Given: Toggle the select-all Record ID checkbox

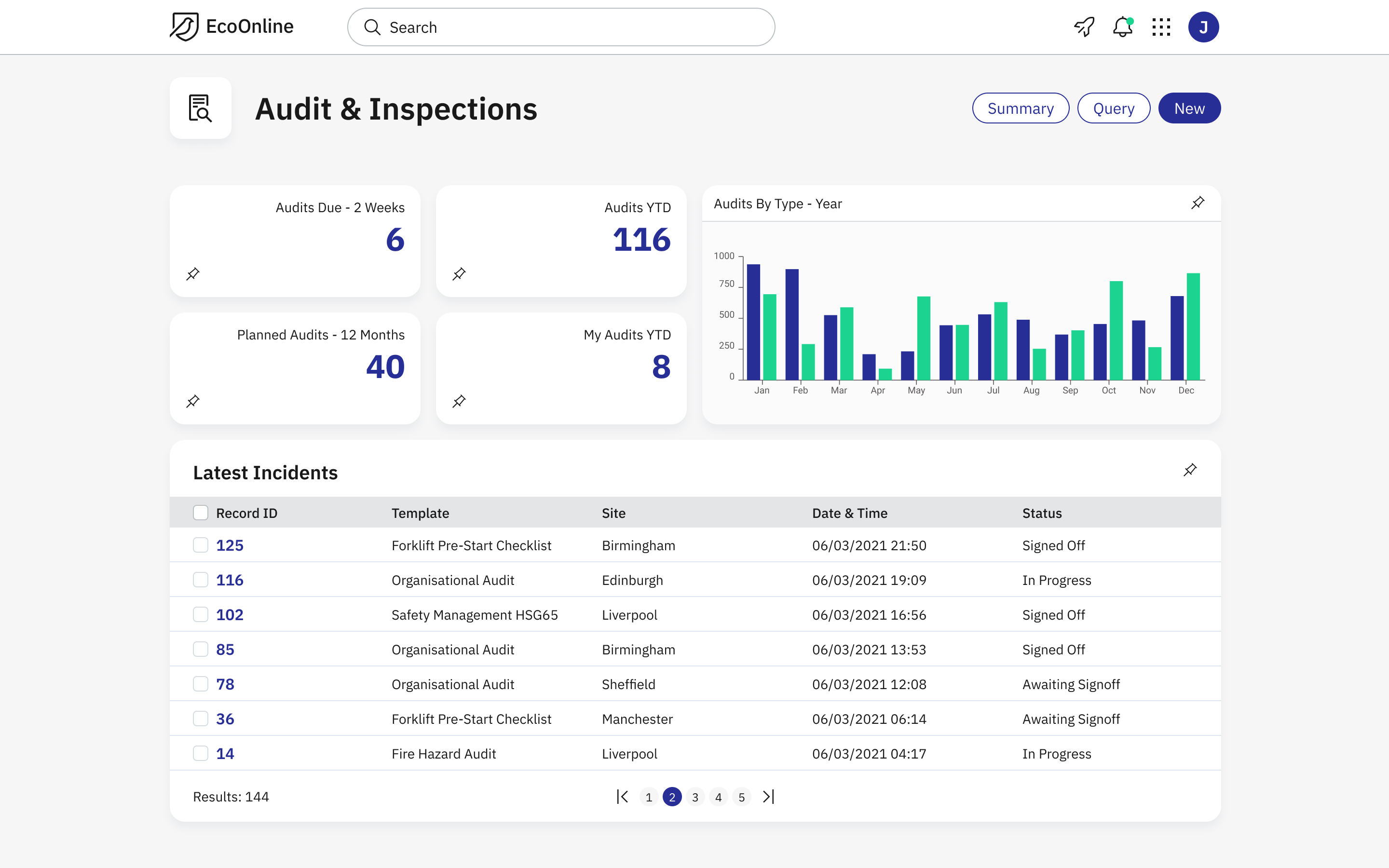Looking at the screenshot, I should (200, 513).
